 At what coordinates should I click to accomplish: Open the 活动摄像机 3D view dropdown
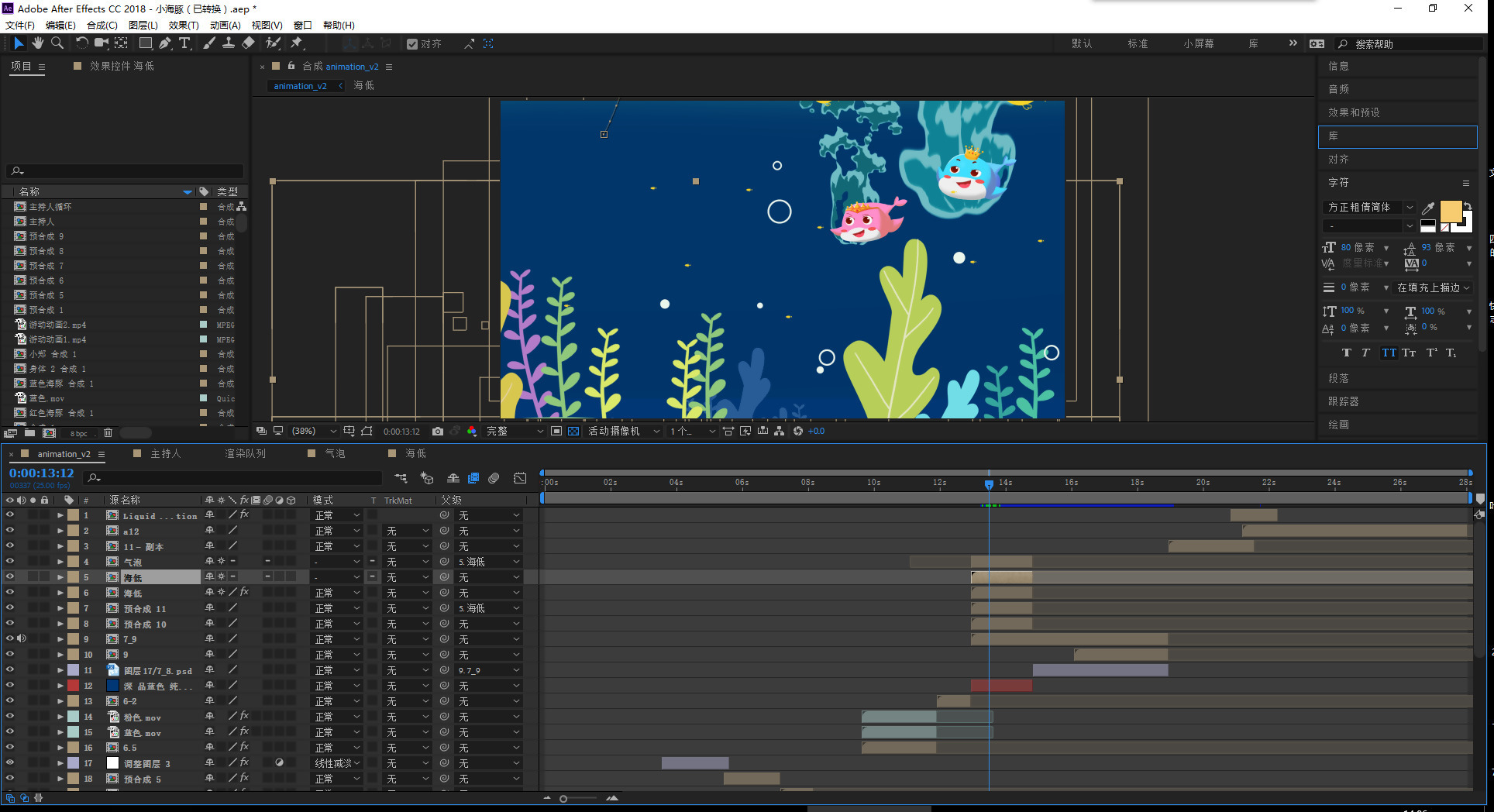point(624,432)
